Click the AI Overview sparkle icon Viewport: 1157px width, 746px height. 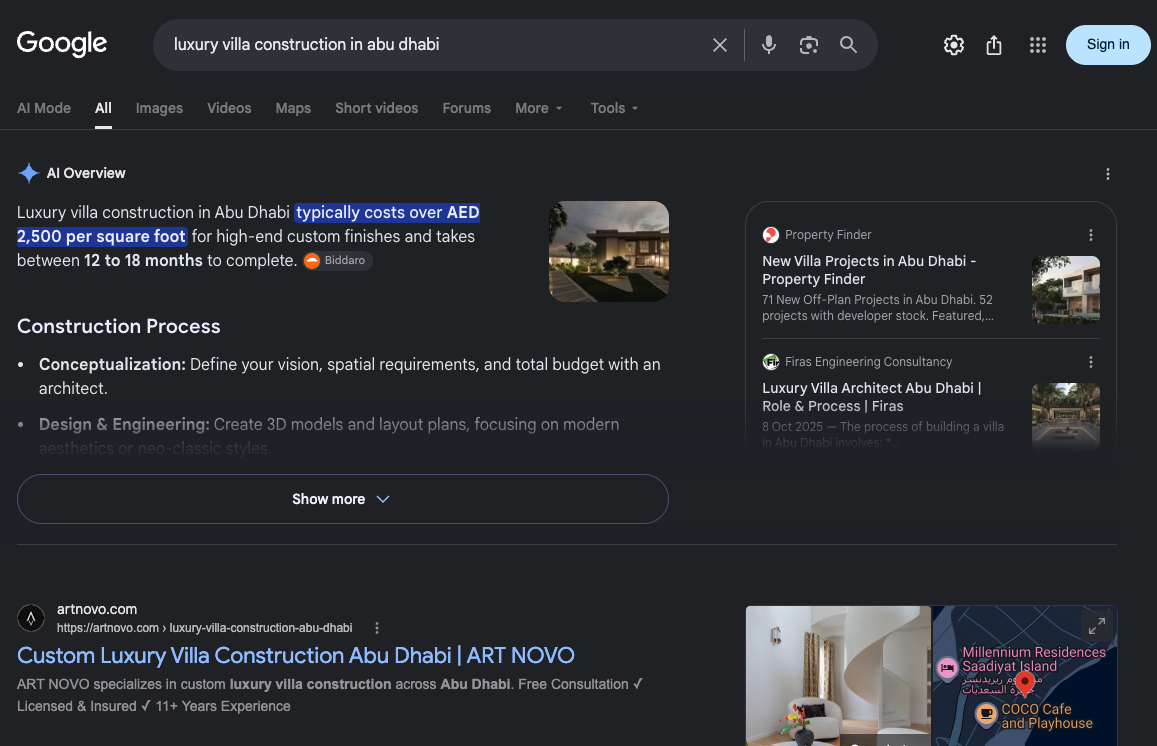click(29, 173)
